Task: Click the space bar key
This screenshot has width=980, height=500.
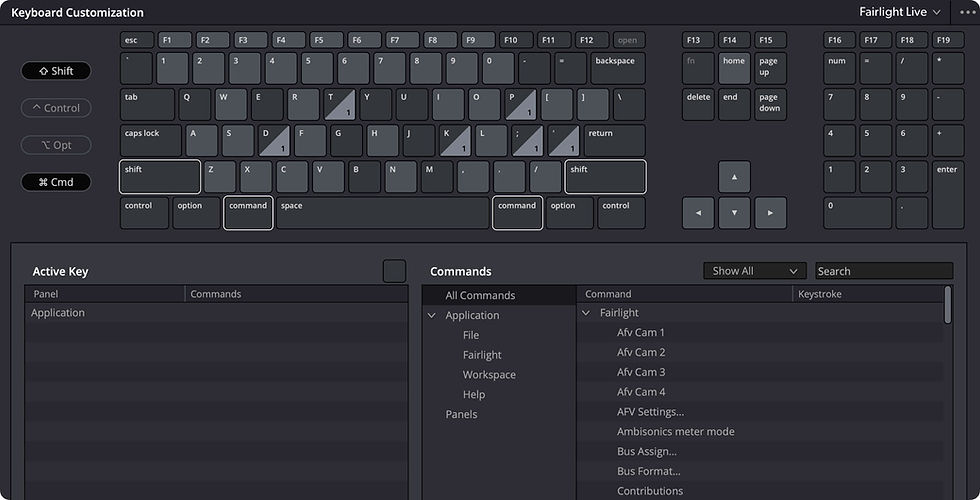Action: pyautogui.click(x=382, y=213)
